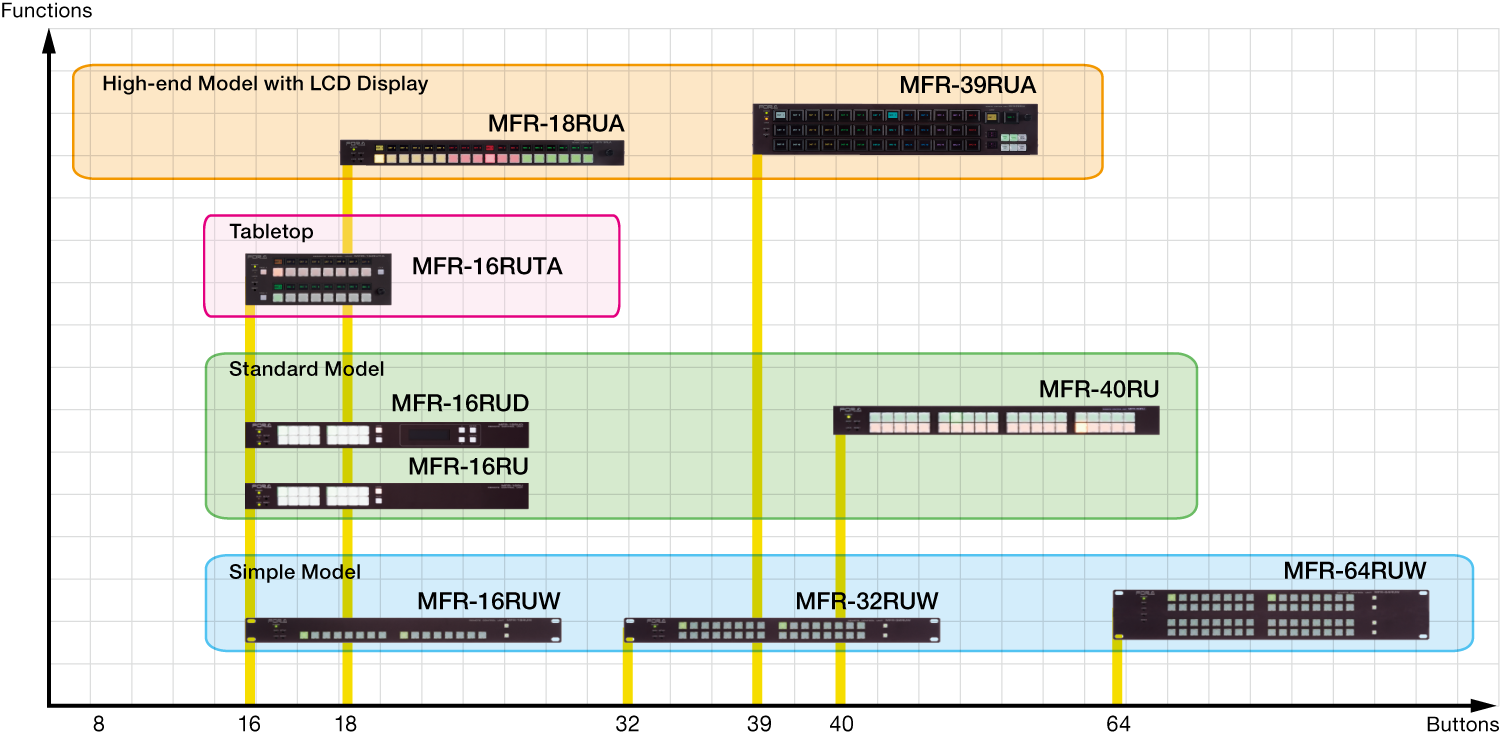Select the MFR-16RUD text label
This screenshot has width=1500, height=737.
[459, 404]
